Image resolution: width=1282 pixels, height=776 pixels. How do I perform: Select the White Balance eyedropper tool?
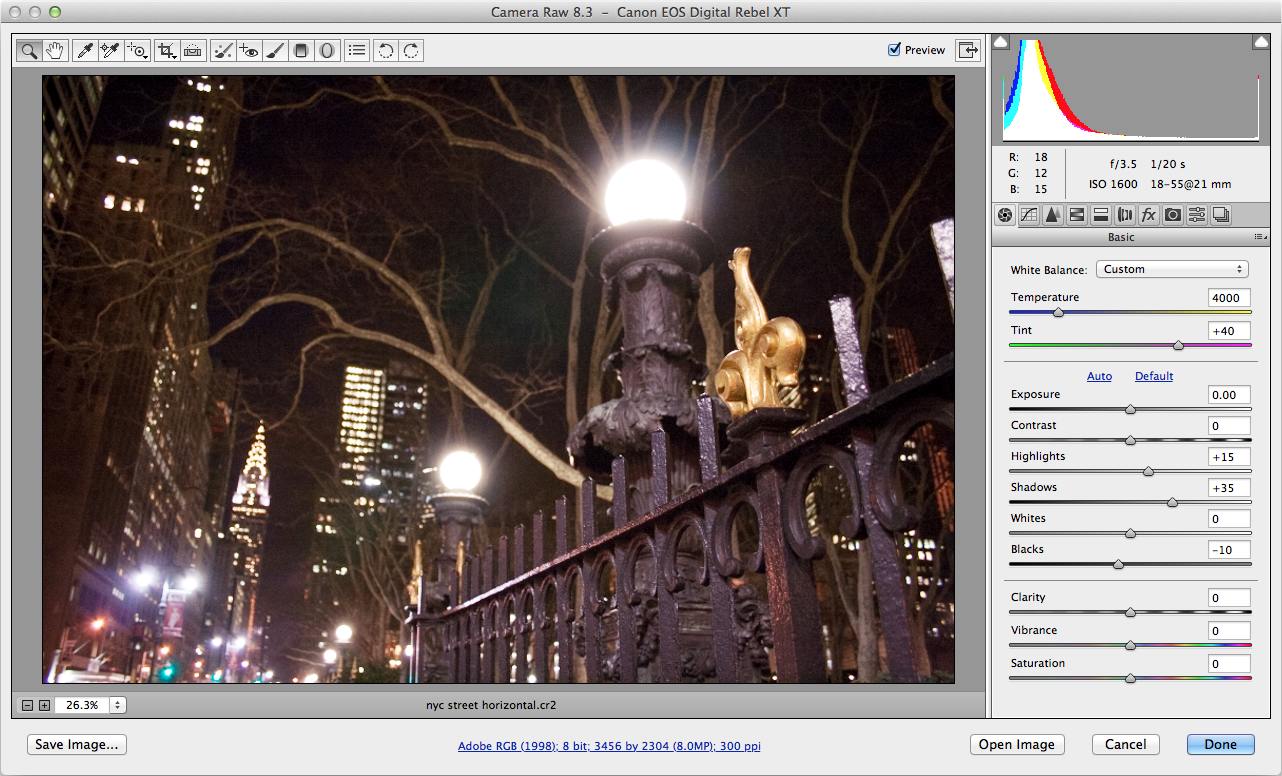tap(85, 50)
